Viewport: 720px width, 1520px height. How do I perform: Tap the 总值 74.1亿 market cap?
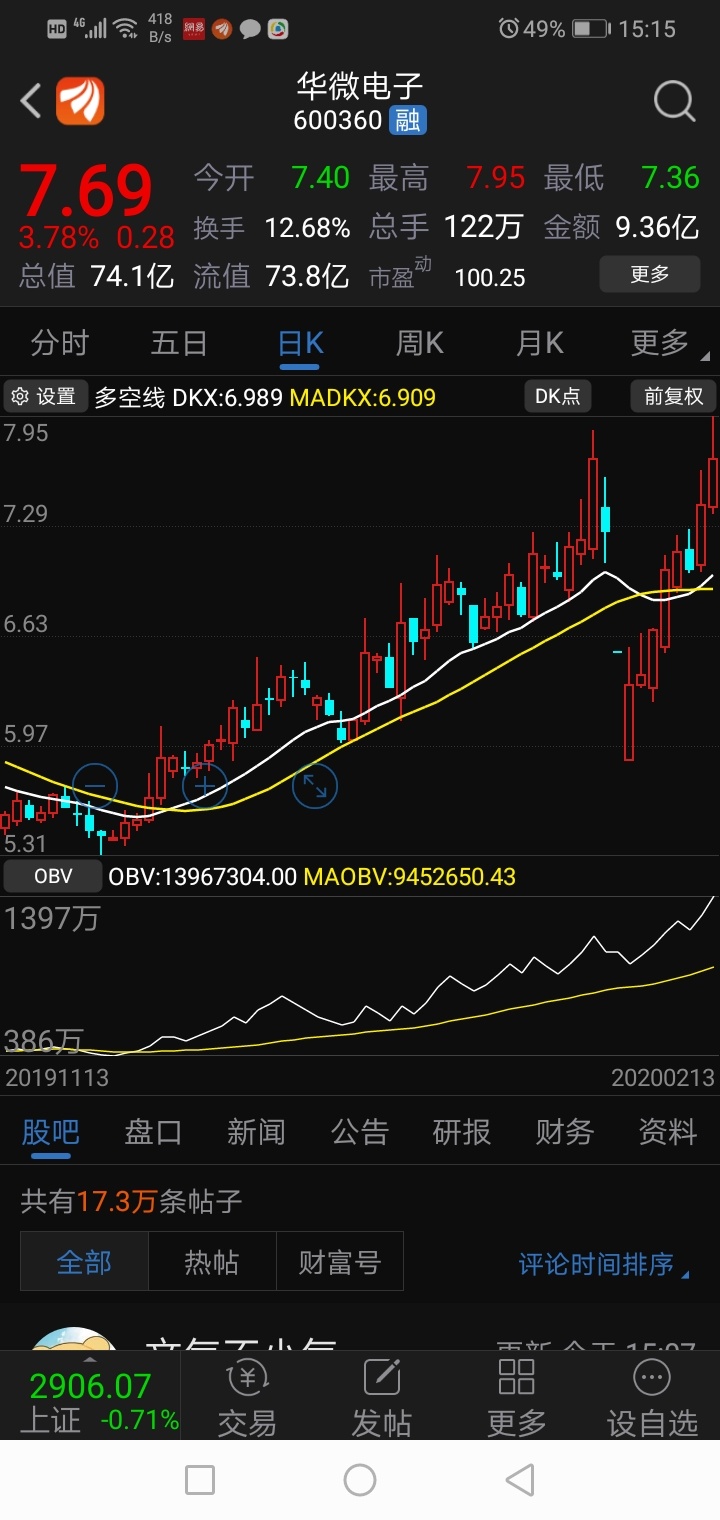click(97, 276)
